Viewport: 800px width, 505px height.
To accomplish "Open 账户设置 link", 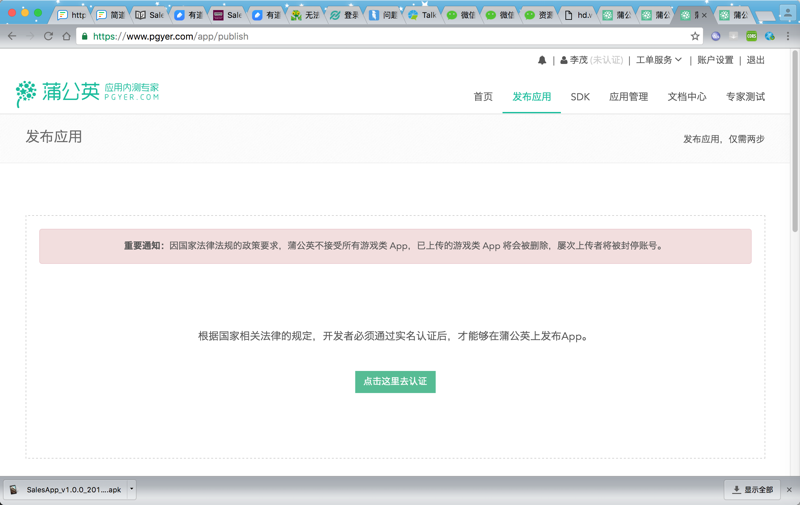I will pyautogui.click(x=715, y=60).
